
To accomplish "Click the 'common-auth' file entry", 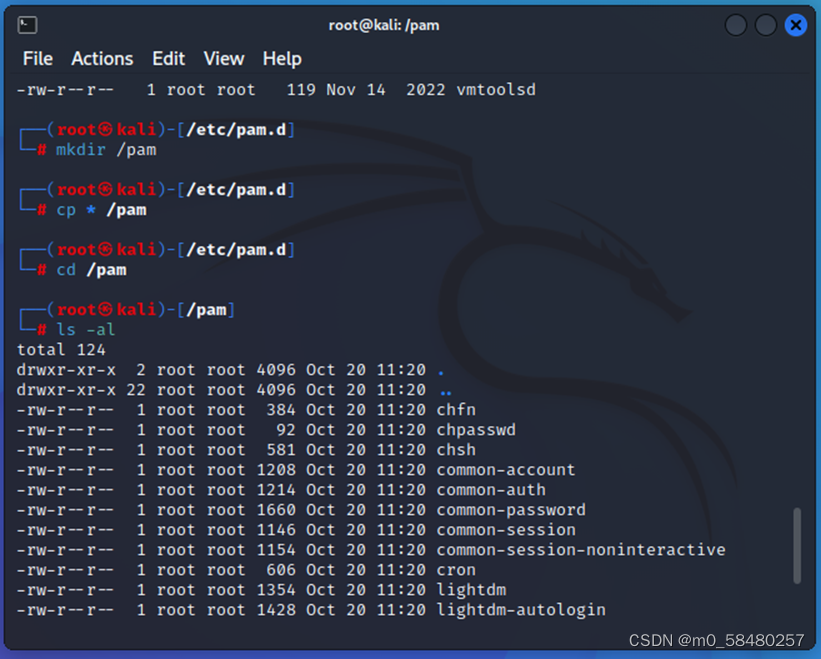I will pyautogui.click(x=491, y=489).
